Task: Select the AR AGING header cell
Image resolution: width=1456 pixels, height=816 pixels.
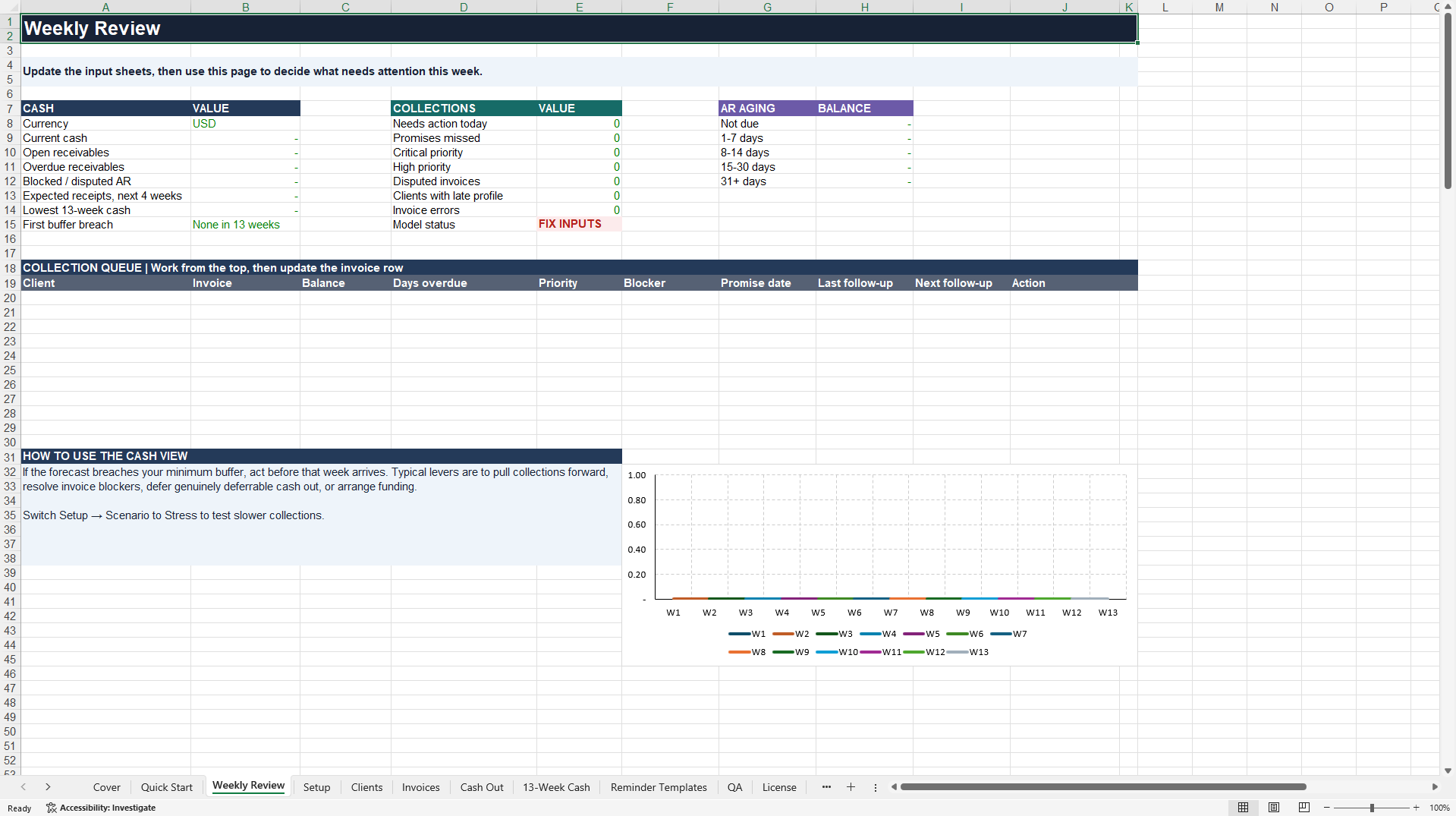Action: point(767,109)
